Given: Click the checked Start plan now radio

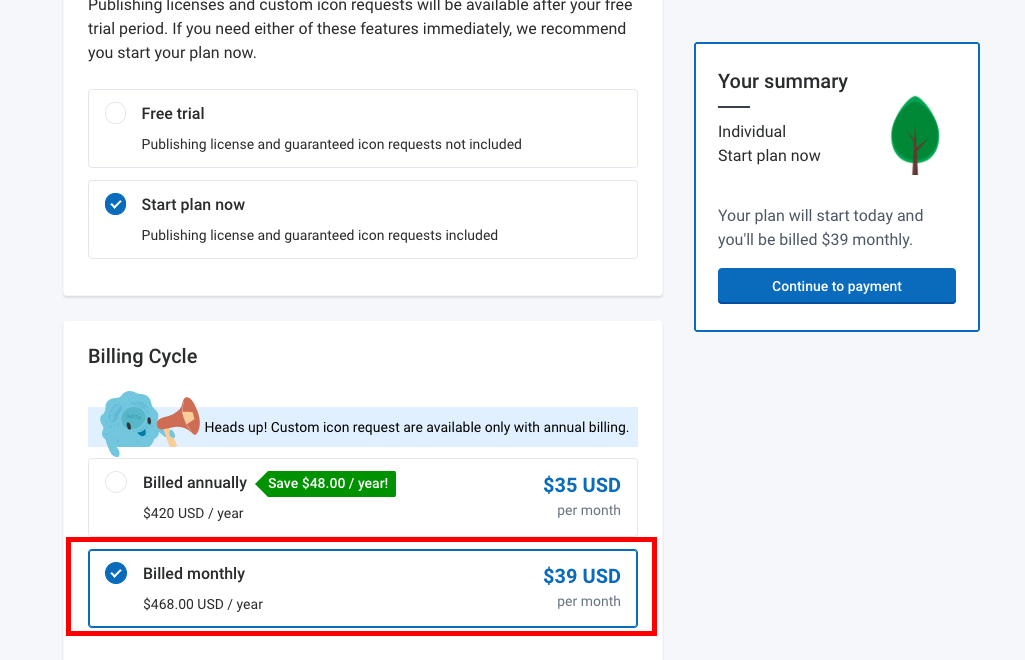Looking at the screenshot, I should pos(116,205).
